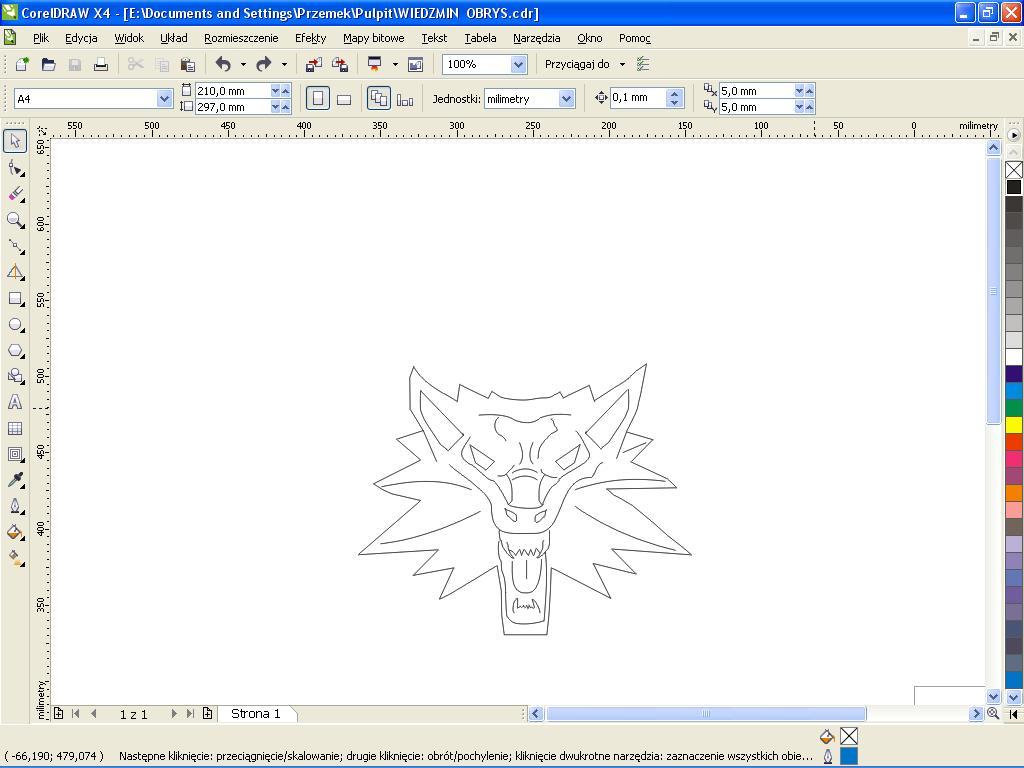This screenshot has height=768, width=1024.
Task: Open the paper size A4 dropdown
Action: click(164, 99)
